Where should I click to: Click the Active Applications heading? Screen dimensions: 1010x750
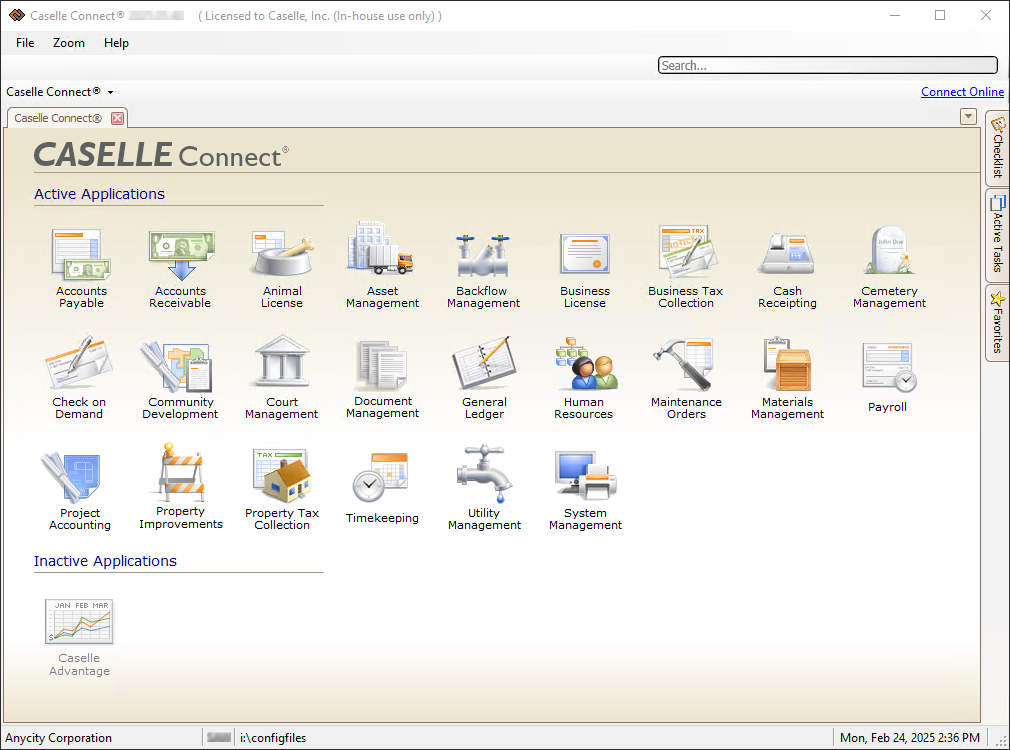(99, 194)
